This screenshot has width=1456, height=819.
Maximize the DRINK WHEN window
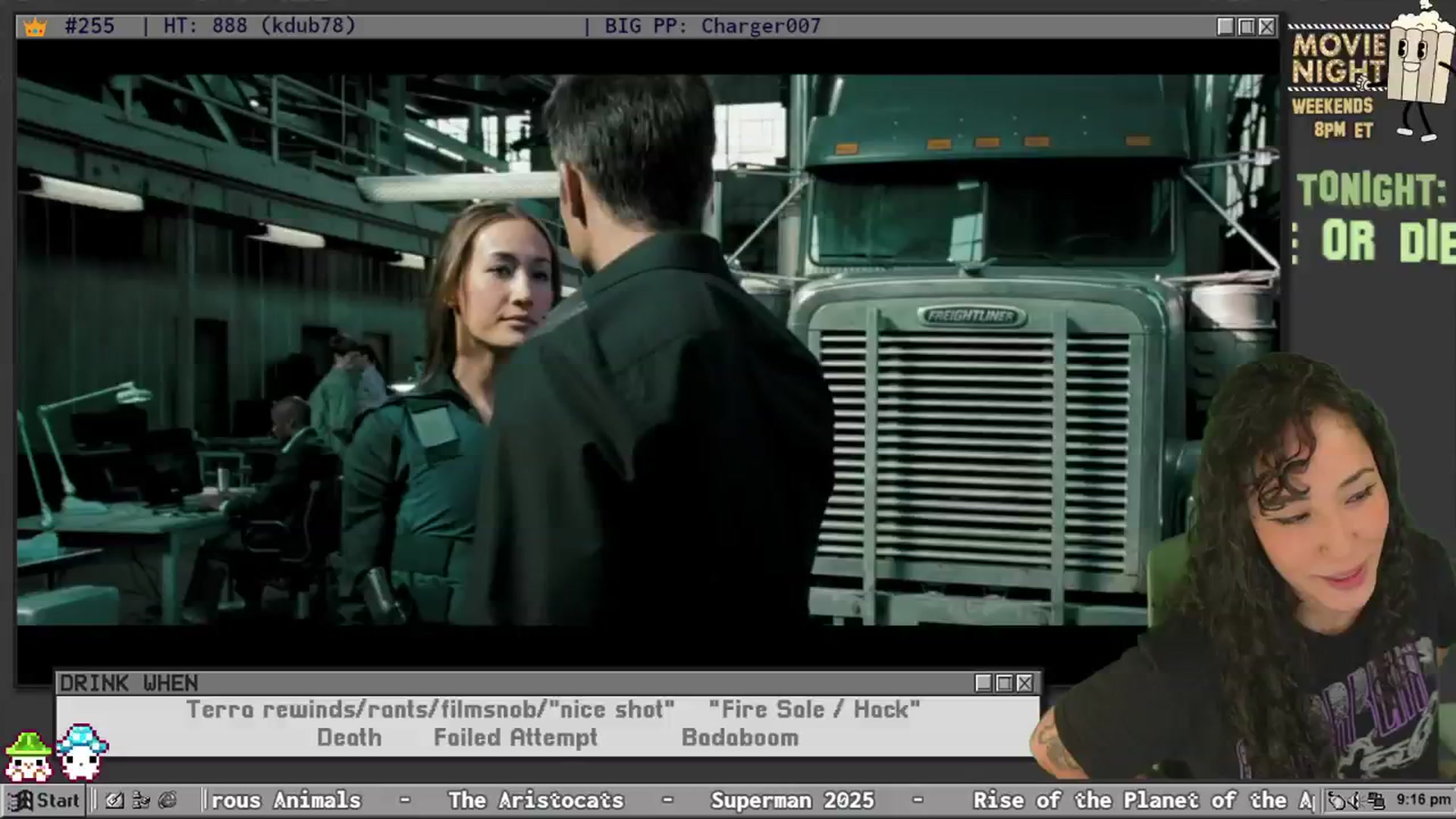click(1004, 683)
